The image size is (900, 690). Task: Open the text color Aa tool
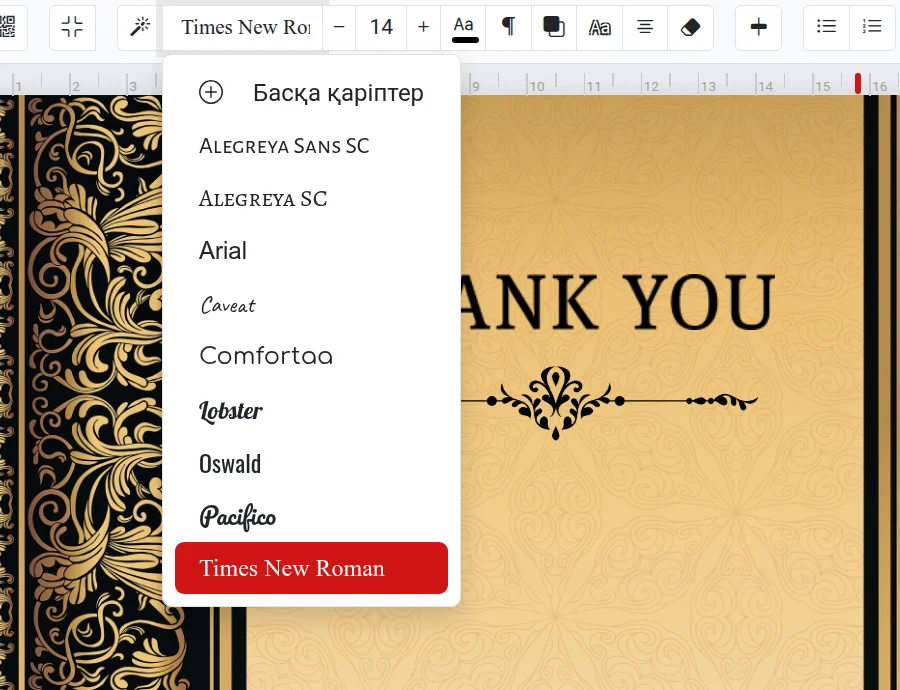click(x=464, y=27)
